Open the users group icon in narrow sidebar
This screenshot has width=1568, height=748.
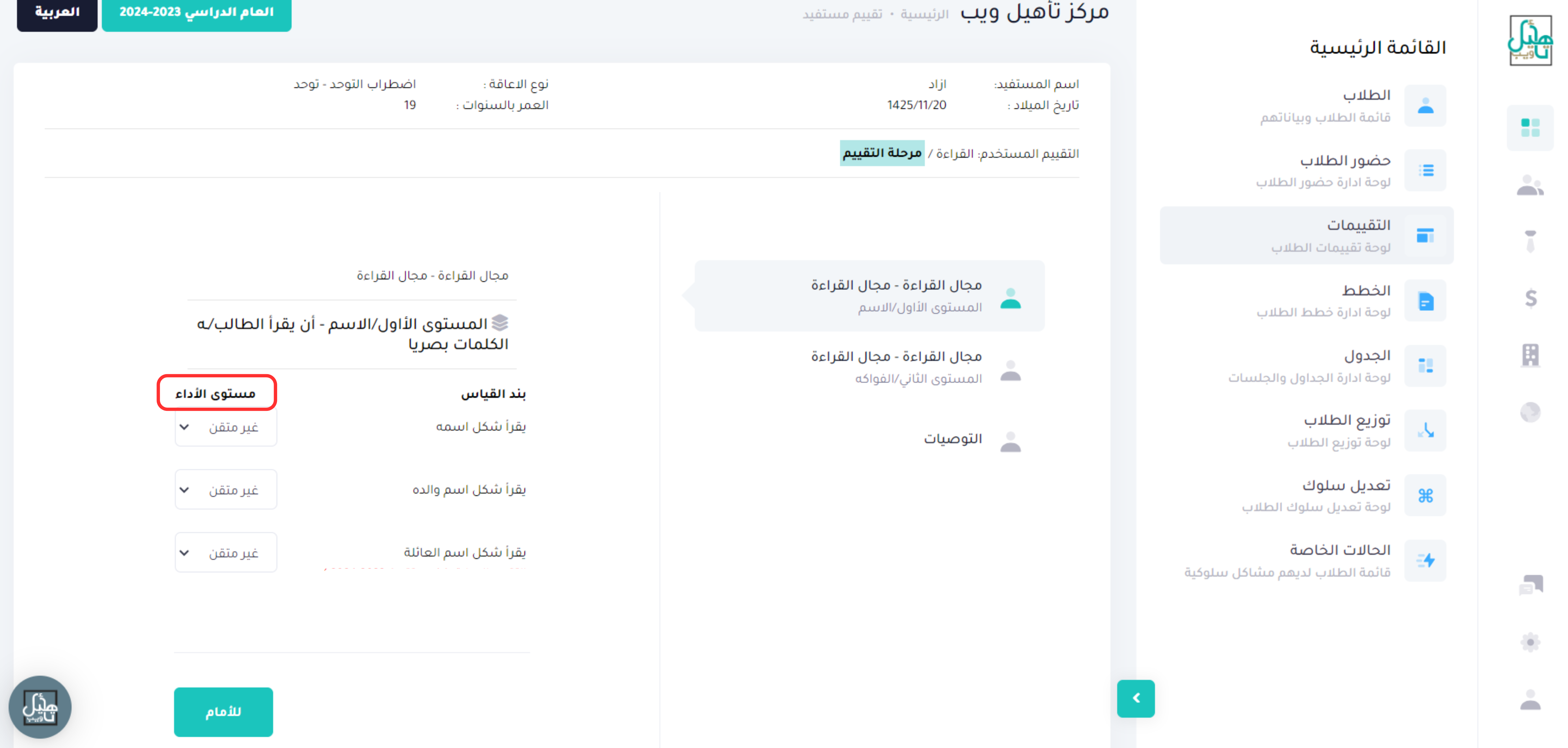1530,185
